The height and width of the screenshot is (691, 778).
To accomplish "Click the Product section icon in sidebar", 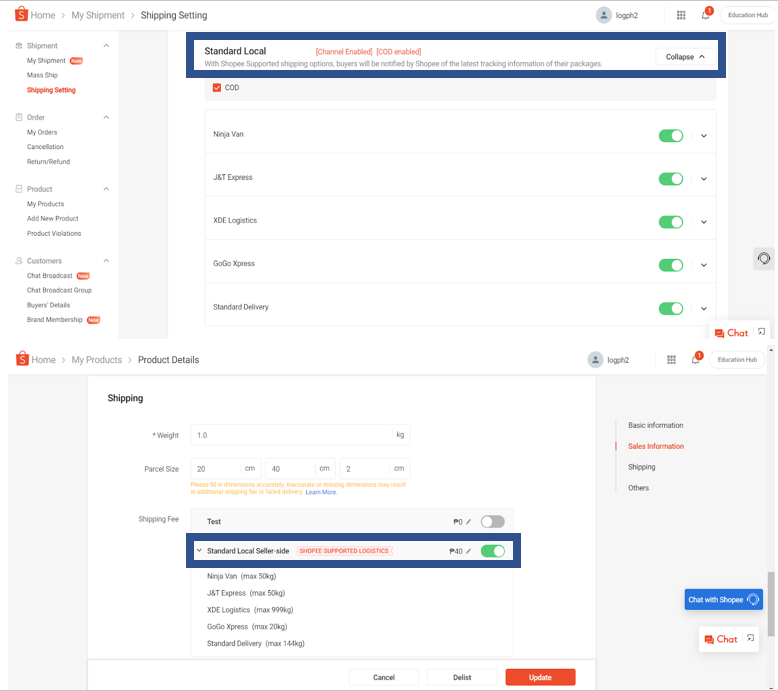I will click(x=19, y=189).
